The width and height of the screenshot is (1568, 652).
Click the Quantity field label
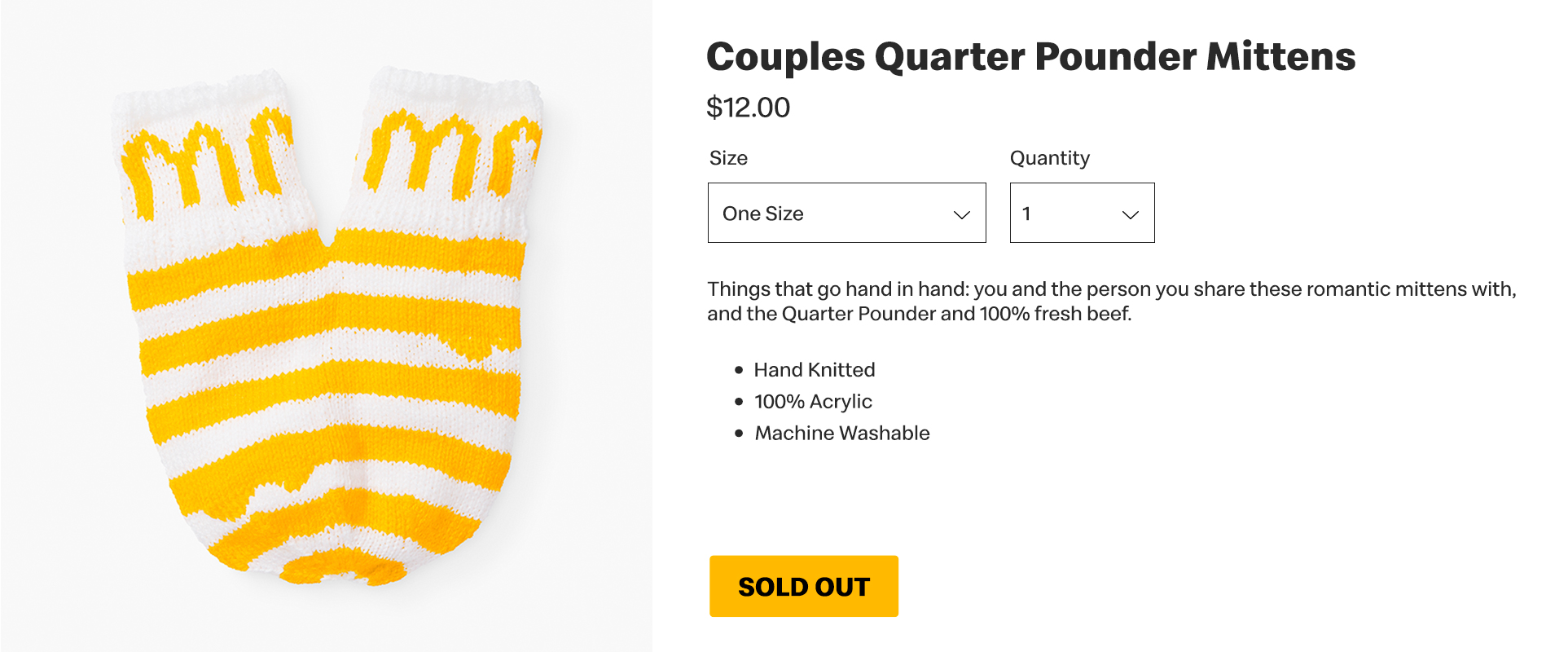click(1049, 158)
